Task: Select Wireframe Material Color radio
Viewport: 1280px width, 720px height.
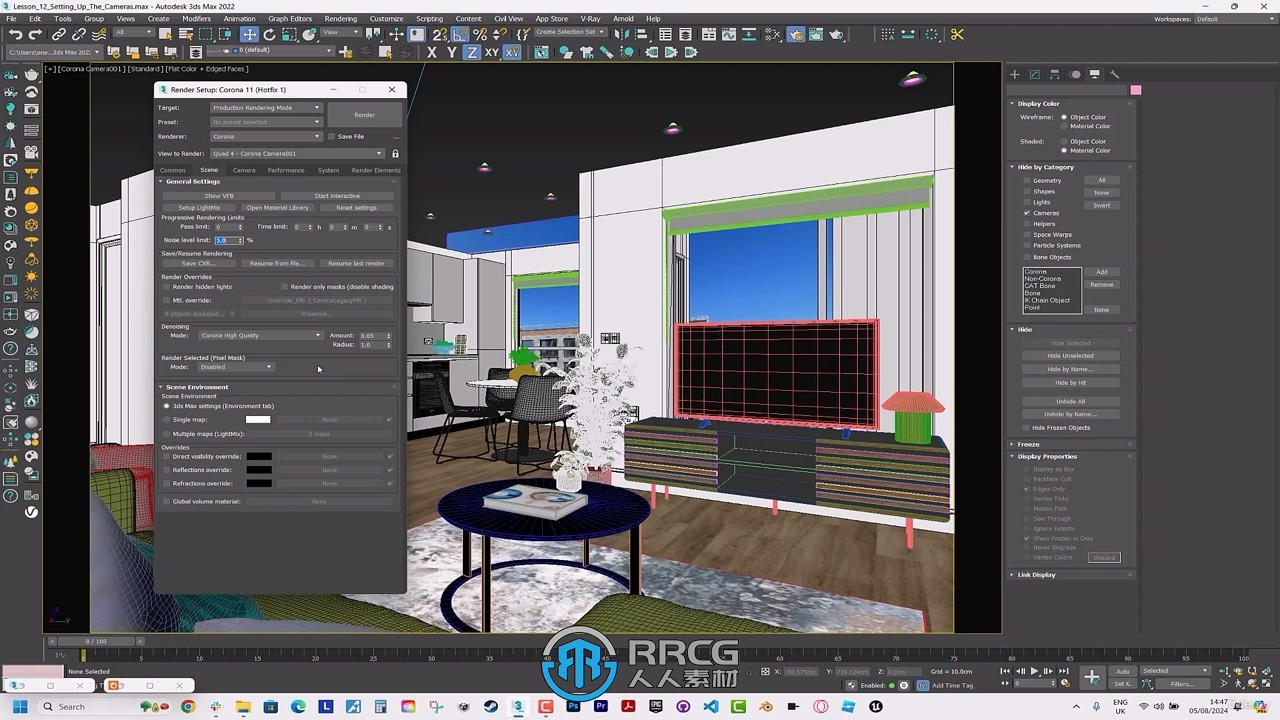Action: [x=1064, y=126]
